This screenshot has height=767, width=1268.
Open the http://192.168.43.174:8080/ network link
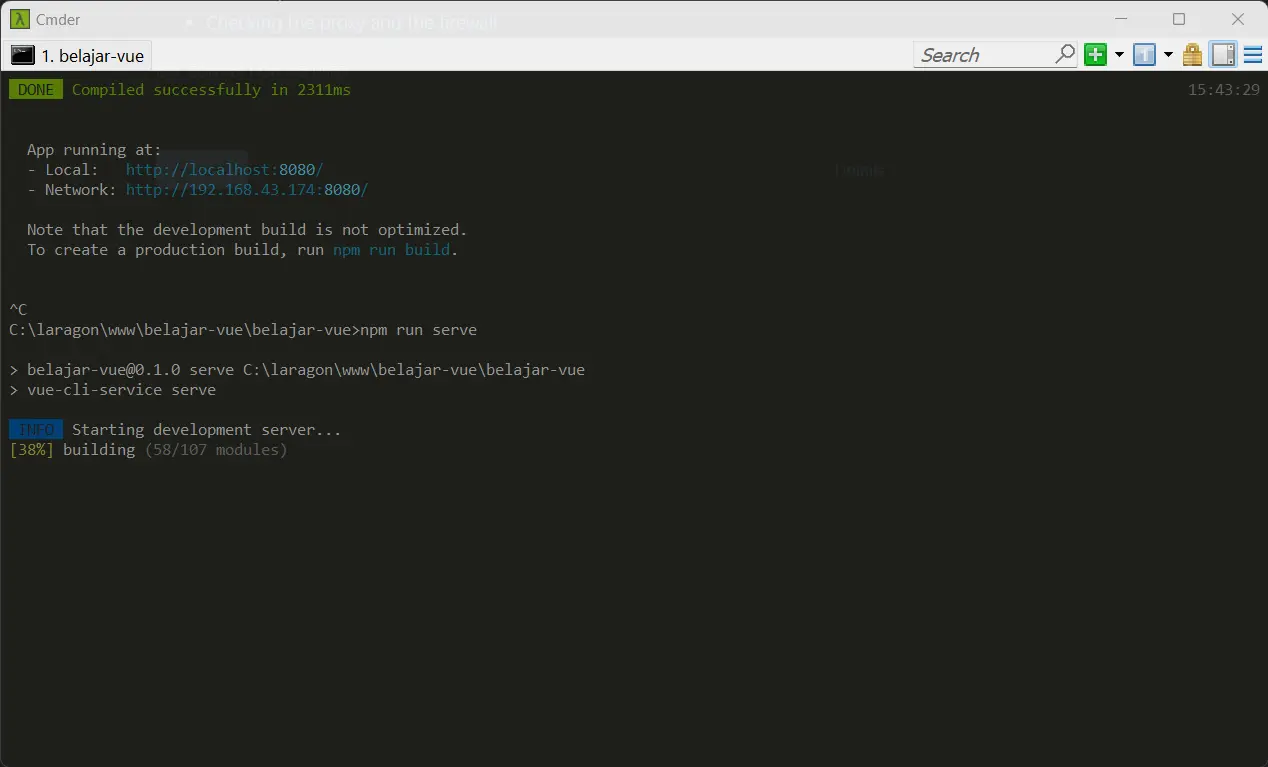pos(247,190)
